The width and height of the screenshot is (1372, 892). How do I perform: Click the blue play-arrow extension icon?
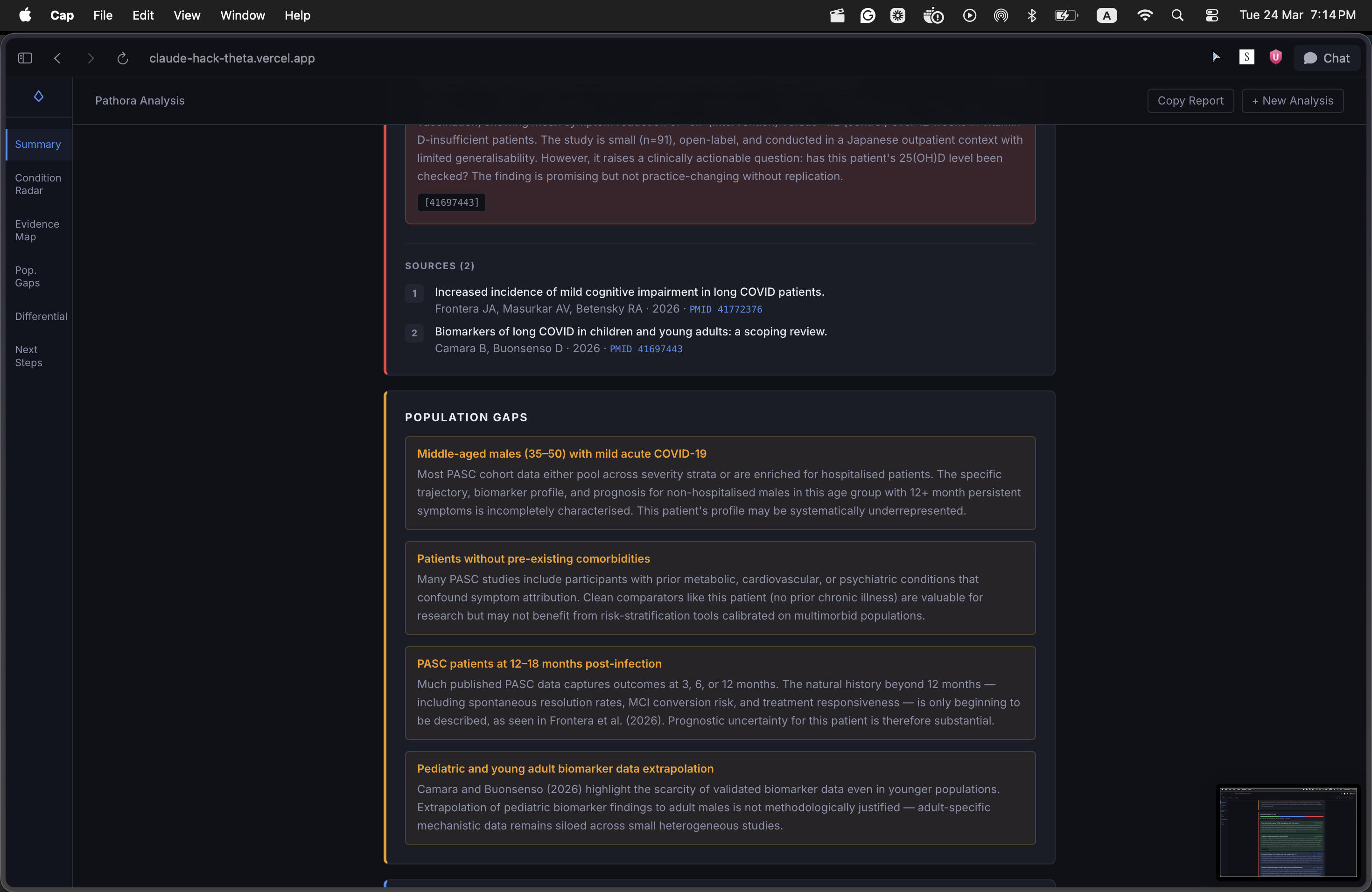tap(1216, 57)
